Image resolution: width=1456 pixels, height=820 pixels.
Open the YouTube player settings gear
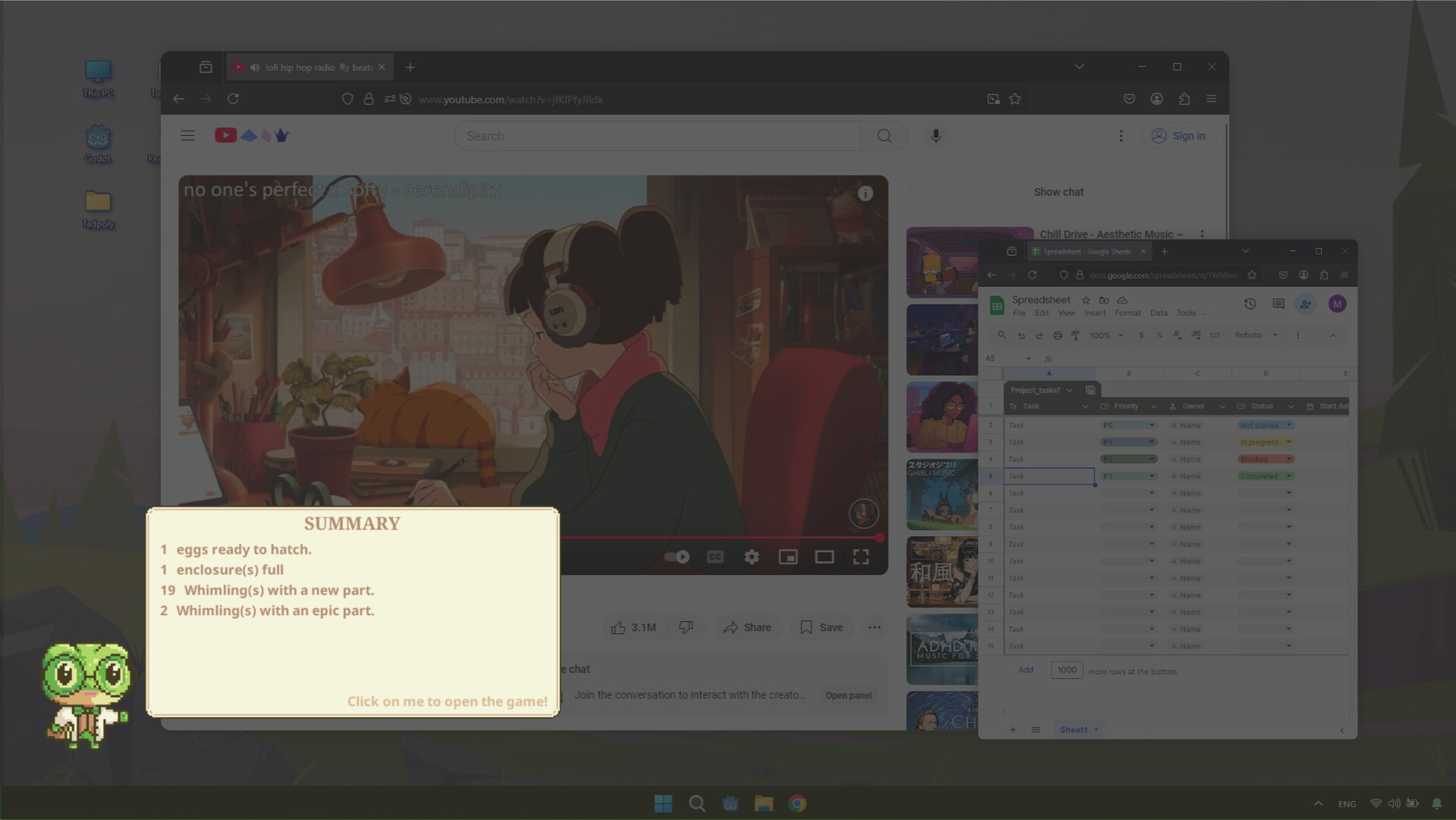[751, 557]
